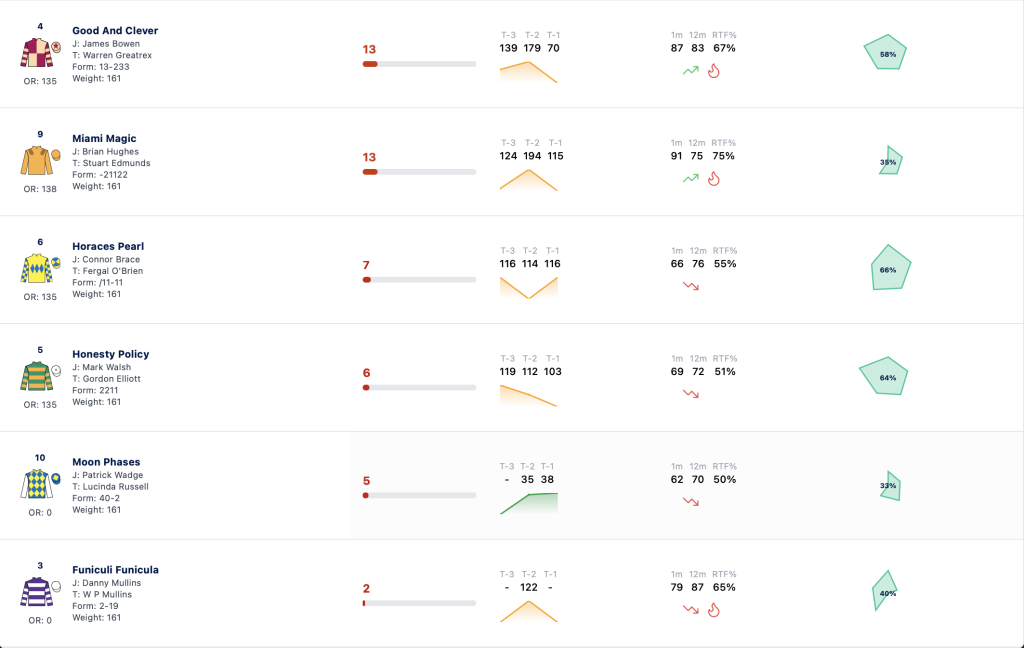
Task: Click the 64% radar chart for Honesty Policy
Action: (x=884, y=376)
